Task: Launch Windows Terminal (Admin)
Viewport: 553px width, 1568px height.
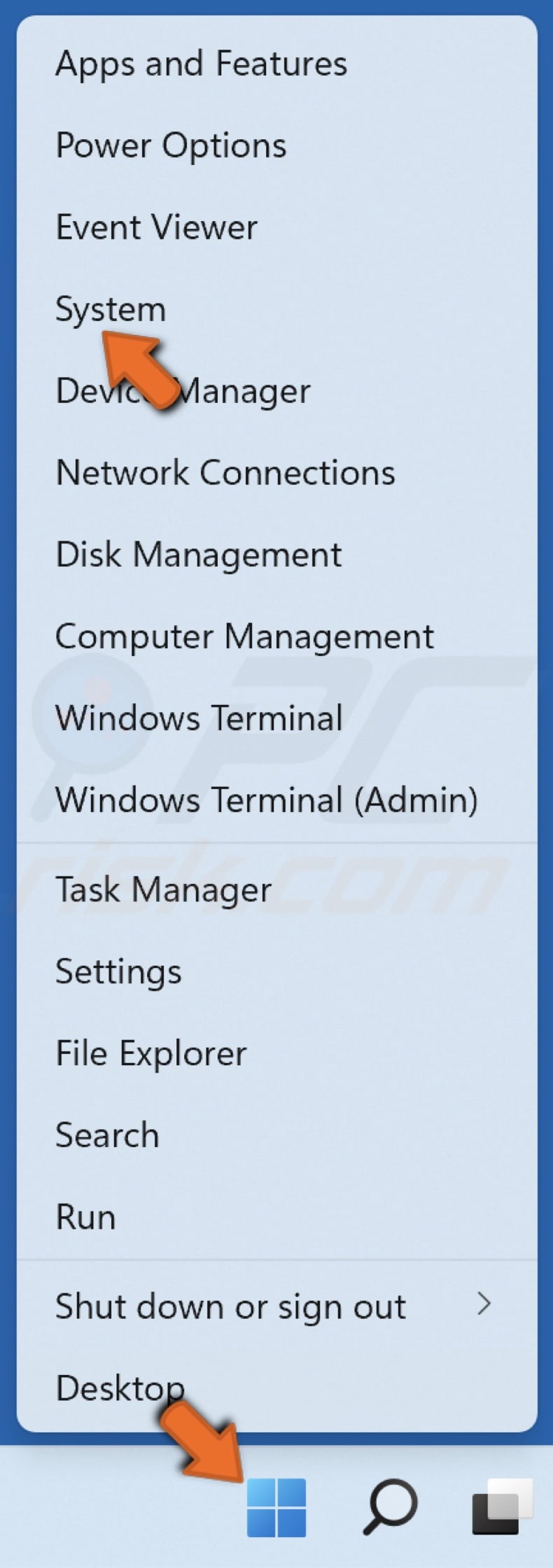Action: (267, 799)
